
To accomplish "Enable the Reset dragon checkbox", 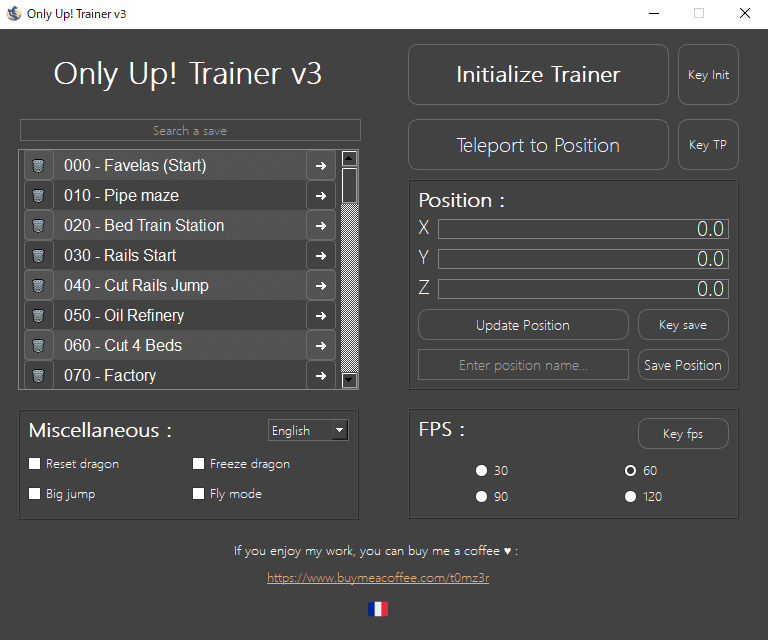I will click(x=34, y=463).
